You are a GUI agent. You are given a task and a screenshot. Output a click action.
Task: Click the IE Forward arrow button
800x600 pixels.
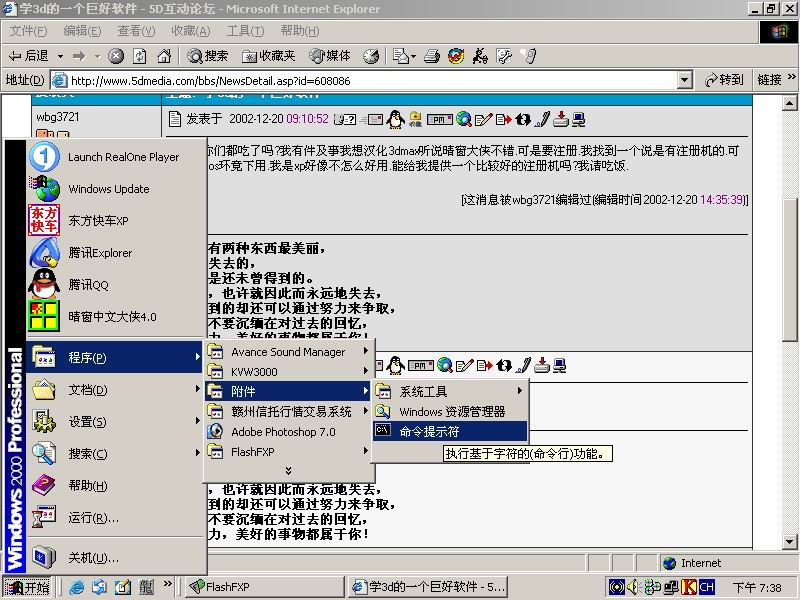[79, 56]
